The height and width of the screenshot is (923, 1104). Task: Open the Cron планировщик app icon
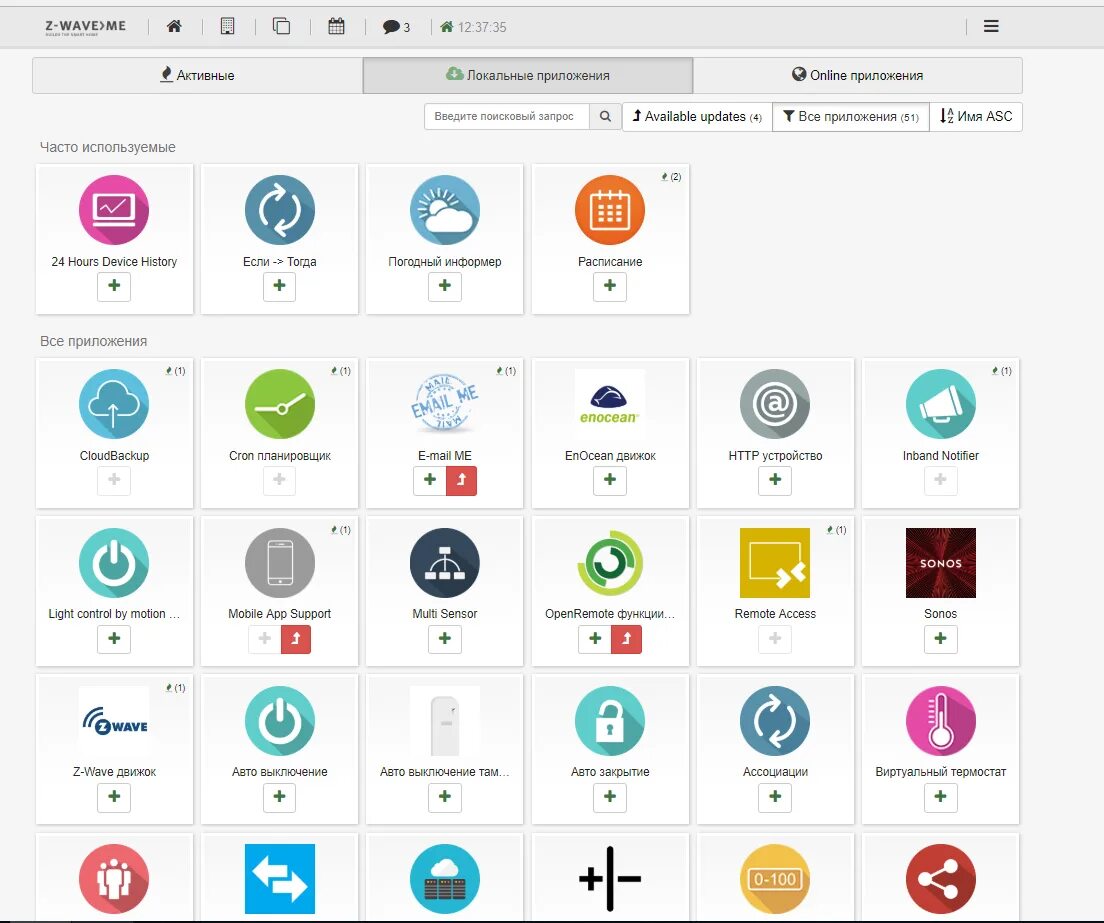(x=280, y=404)
